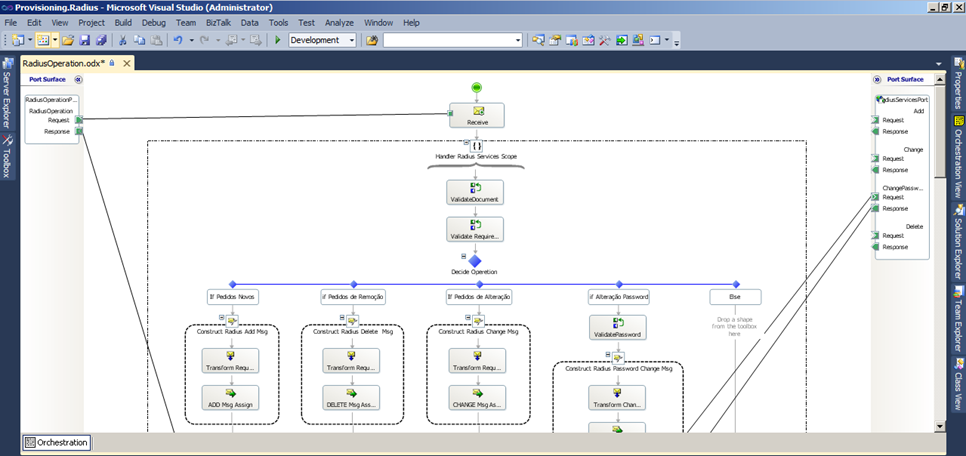This screenshot has height=456, width=966.
Task: Open the Analyze menu
Action: pos(339,23)
